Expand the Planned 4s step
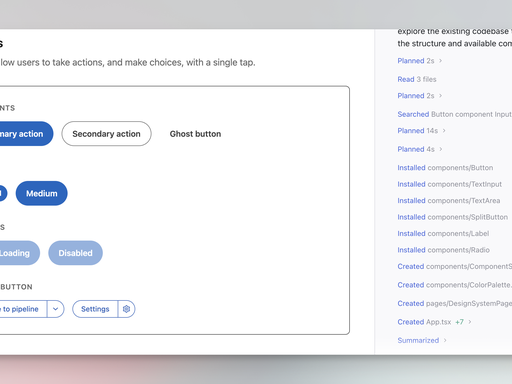Screen dimensions: 512x384 point(420,149)
